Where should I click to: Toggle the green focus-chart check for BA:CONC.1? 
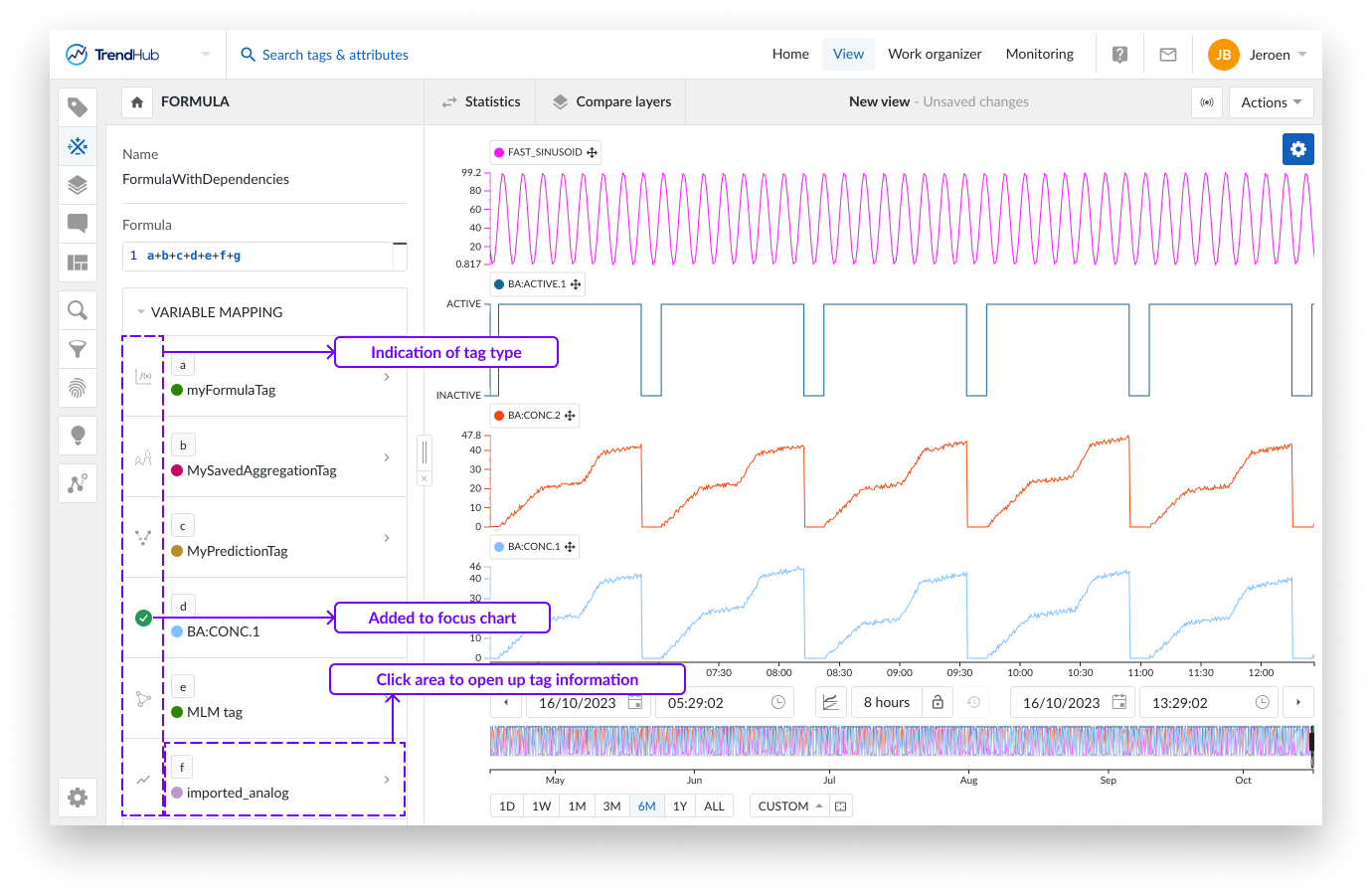point(142,617)
